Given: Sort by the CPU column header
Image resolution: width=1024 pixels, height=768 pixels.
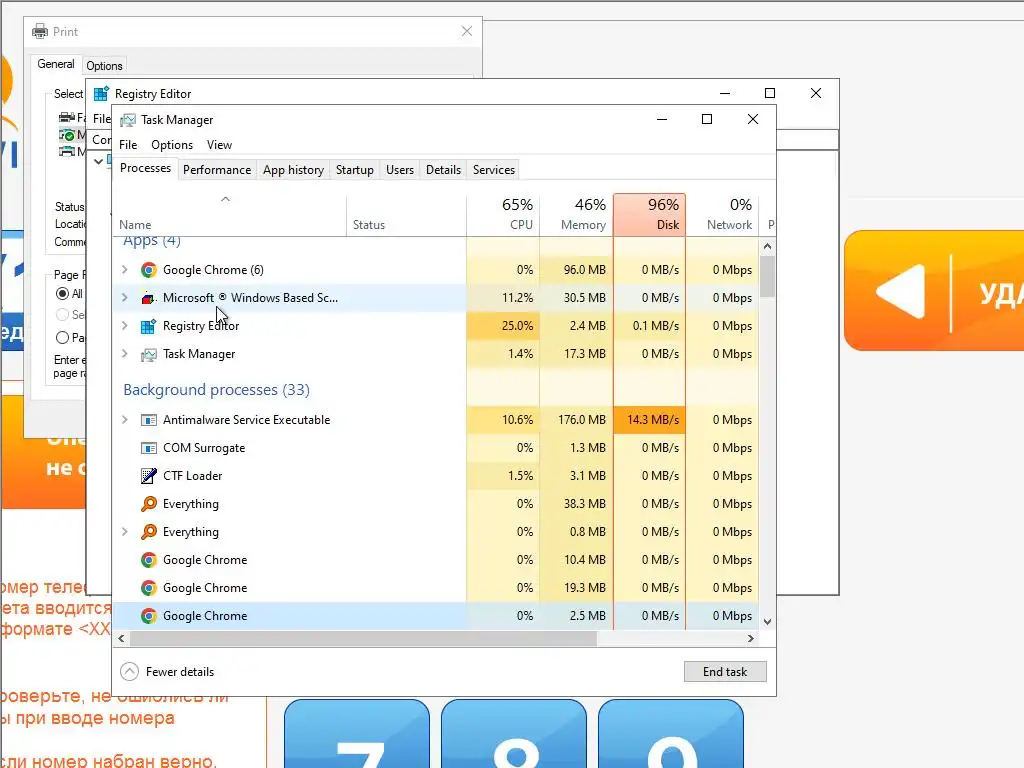Looking at the screenshot, I should click(x=503, y=215).
